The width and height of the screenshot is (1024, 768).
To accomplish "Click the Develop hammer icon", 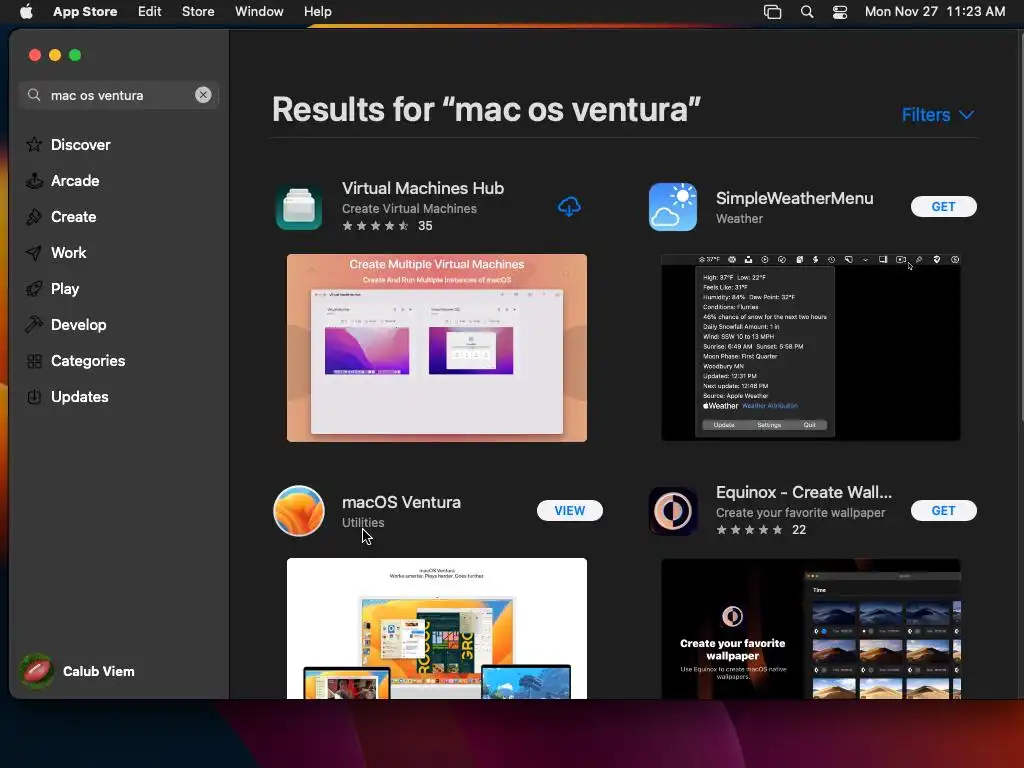I will (x=34, y=324).
